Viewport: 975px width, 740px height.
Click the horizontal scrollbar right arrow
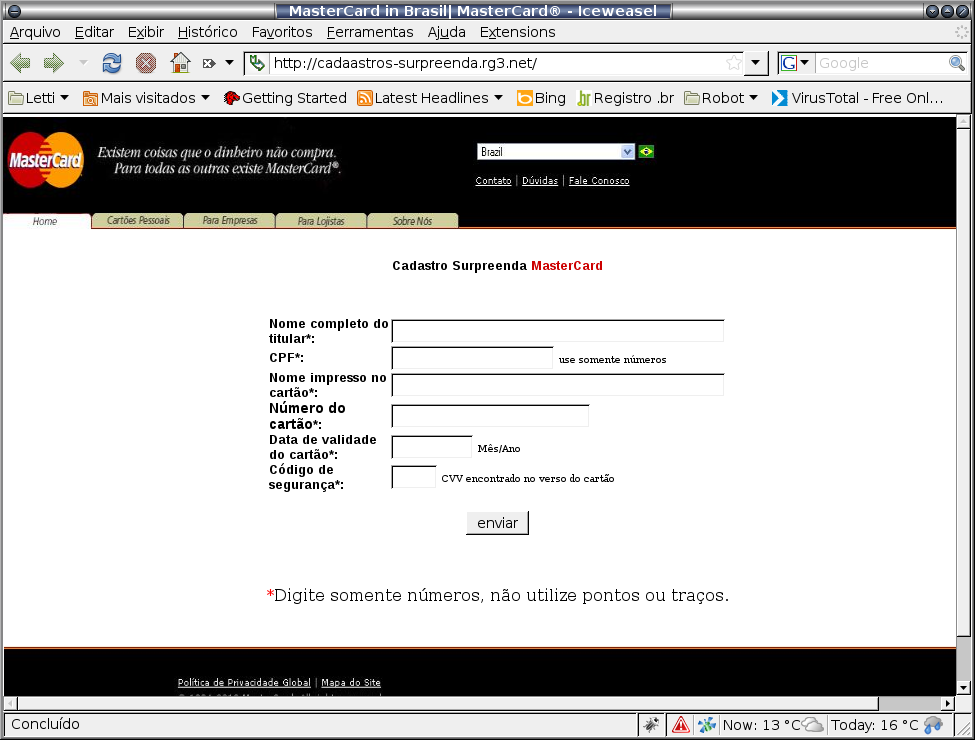(948, 704)
